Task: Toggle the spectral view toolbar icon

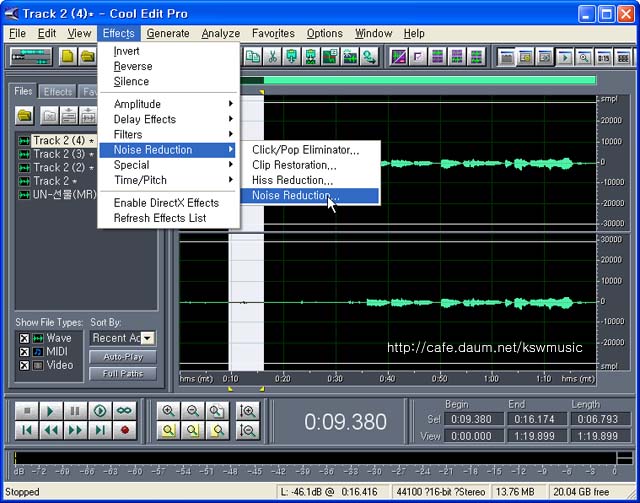Action: click(399, 57)
